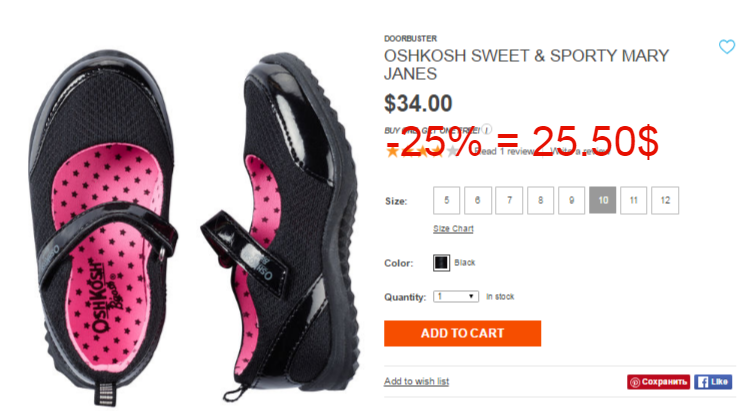
Task: Click the Pinterest Сохранить button
Action: coord(658,382)
